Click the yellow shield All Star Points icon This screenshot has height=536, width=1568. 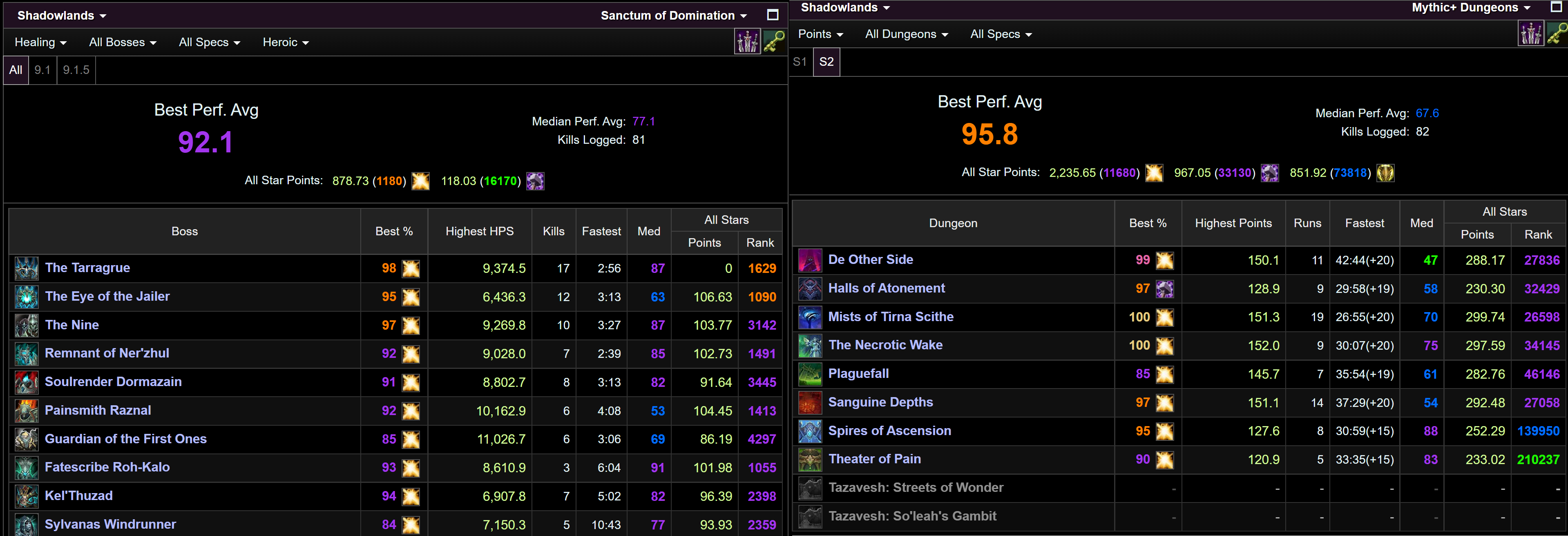click(x=1385, y=173)
